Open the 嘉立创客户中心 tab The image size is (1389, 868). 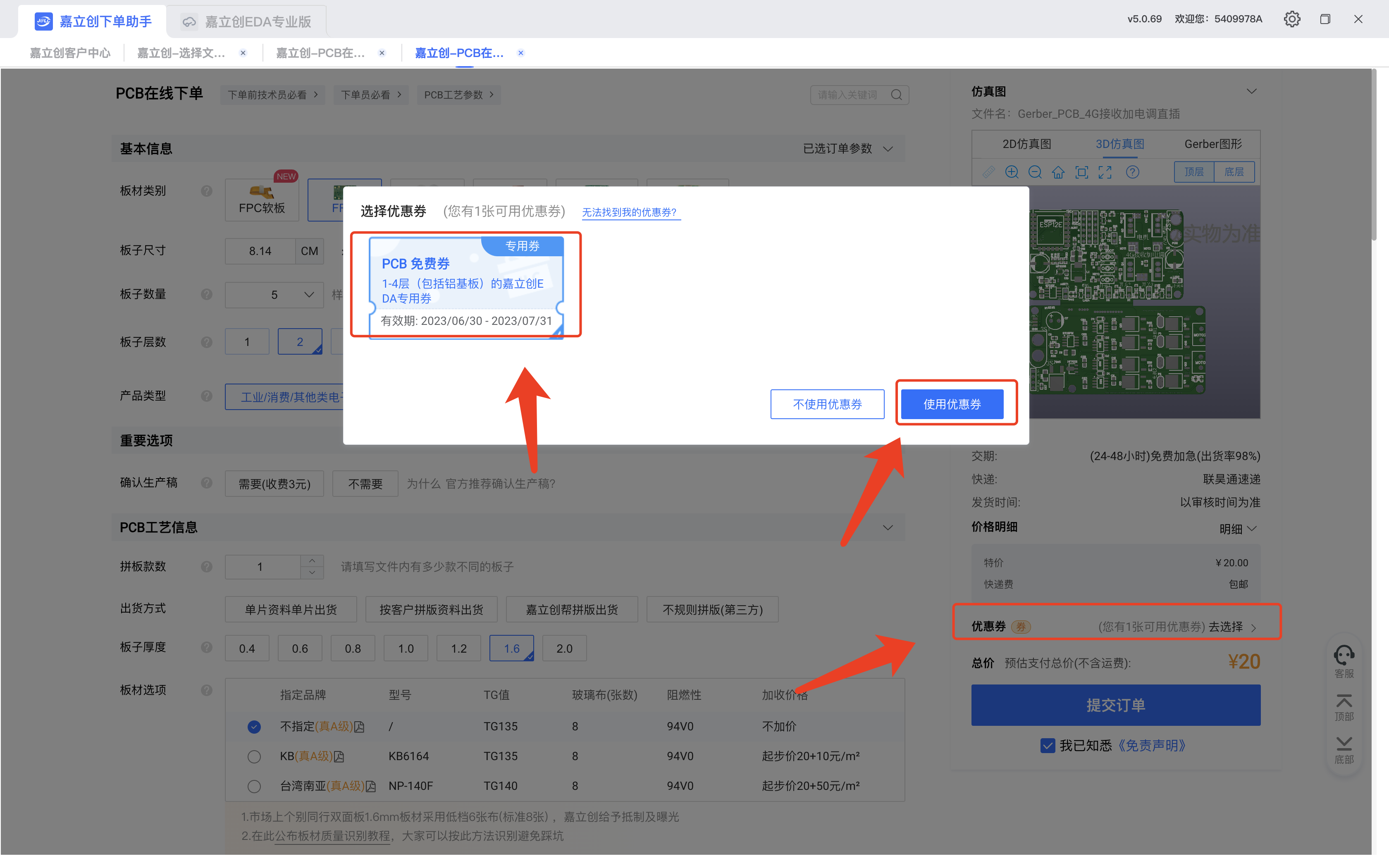point(70,53)
